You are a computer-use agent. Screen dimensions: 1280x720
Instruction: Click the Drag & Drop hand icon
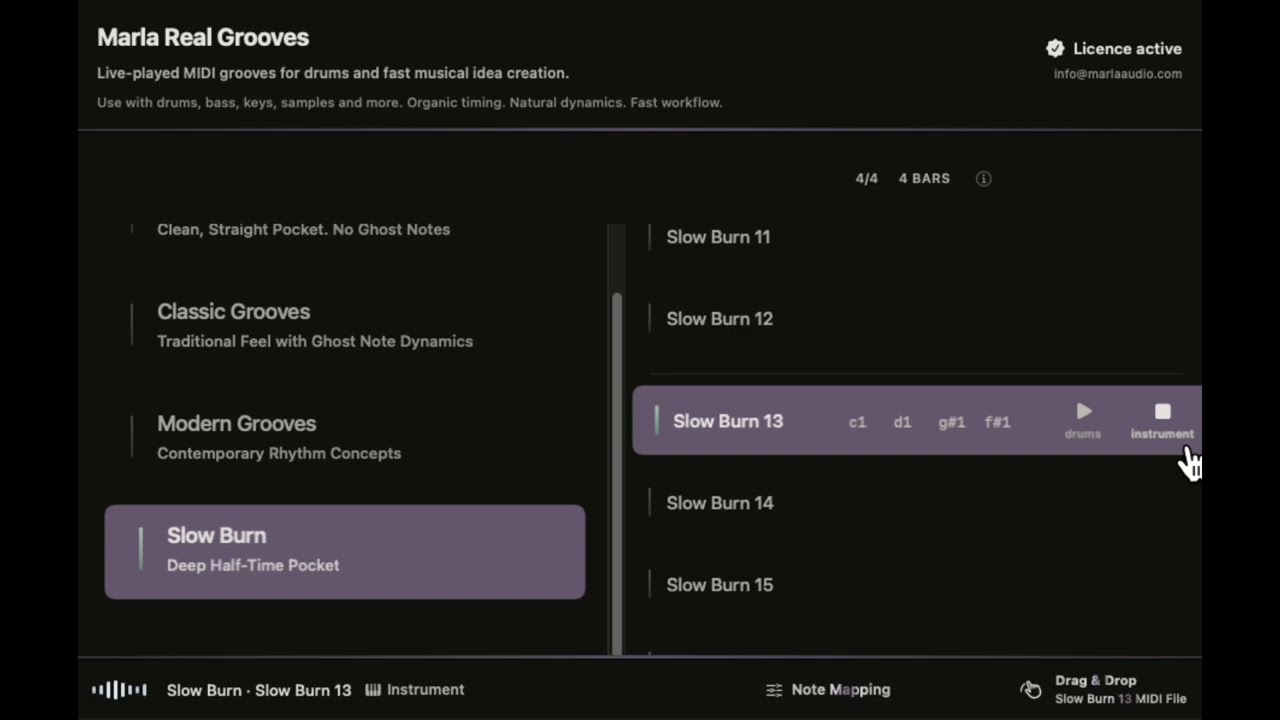(x=1031, y=689)
